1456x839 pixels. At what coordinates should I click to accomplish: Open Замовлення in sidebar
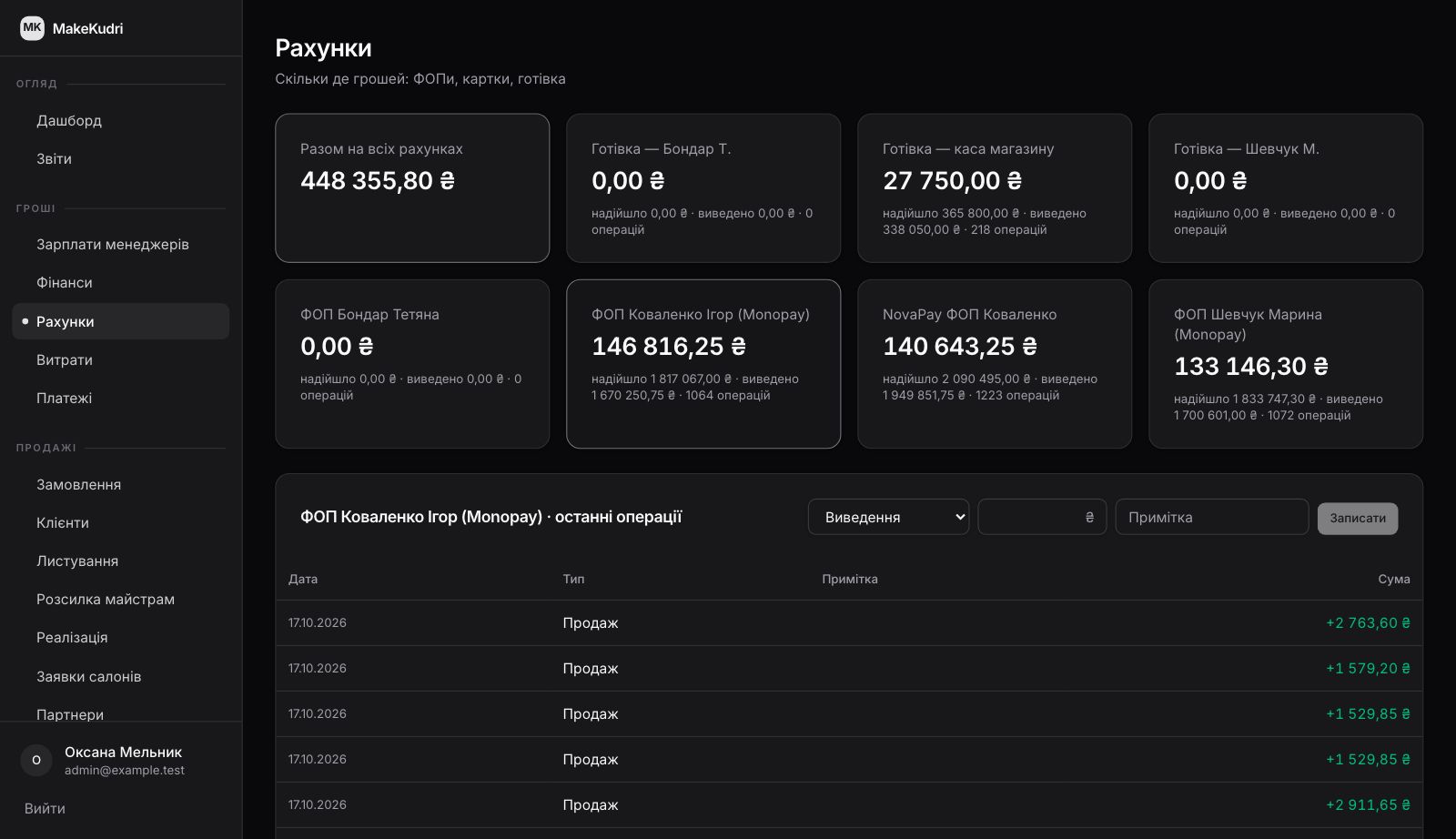120,484
